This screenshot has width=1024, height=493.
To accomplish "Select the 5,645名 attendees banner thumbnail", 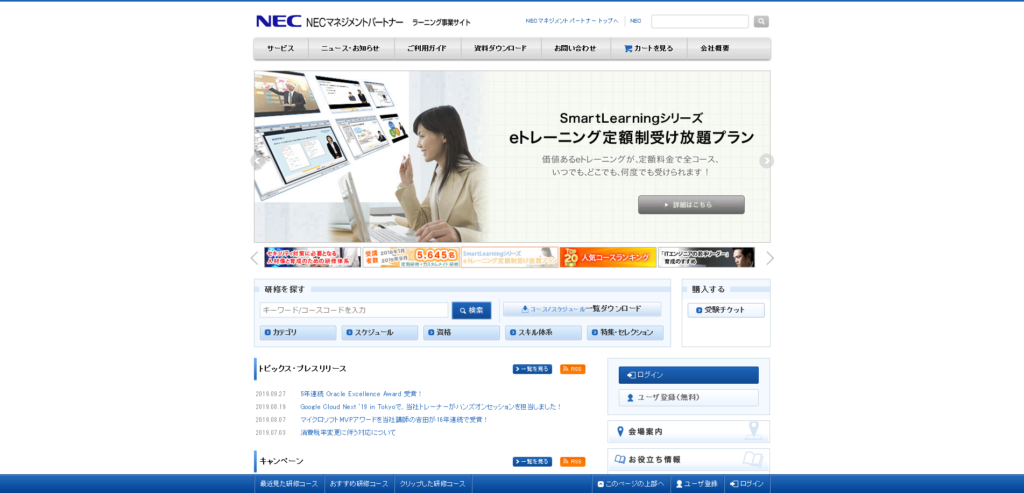I will click(x=411, y=257).
